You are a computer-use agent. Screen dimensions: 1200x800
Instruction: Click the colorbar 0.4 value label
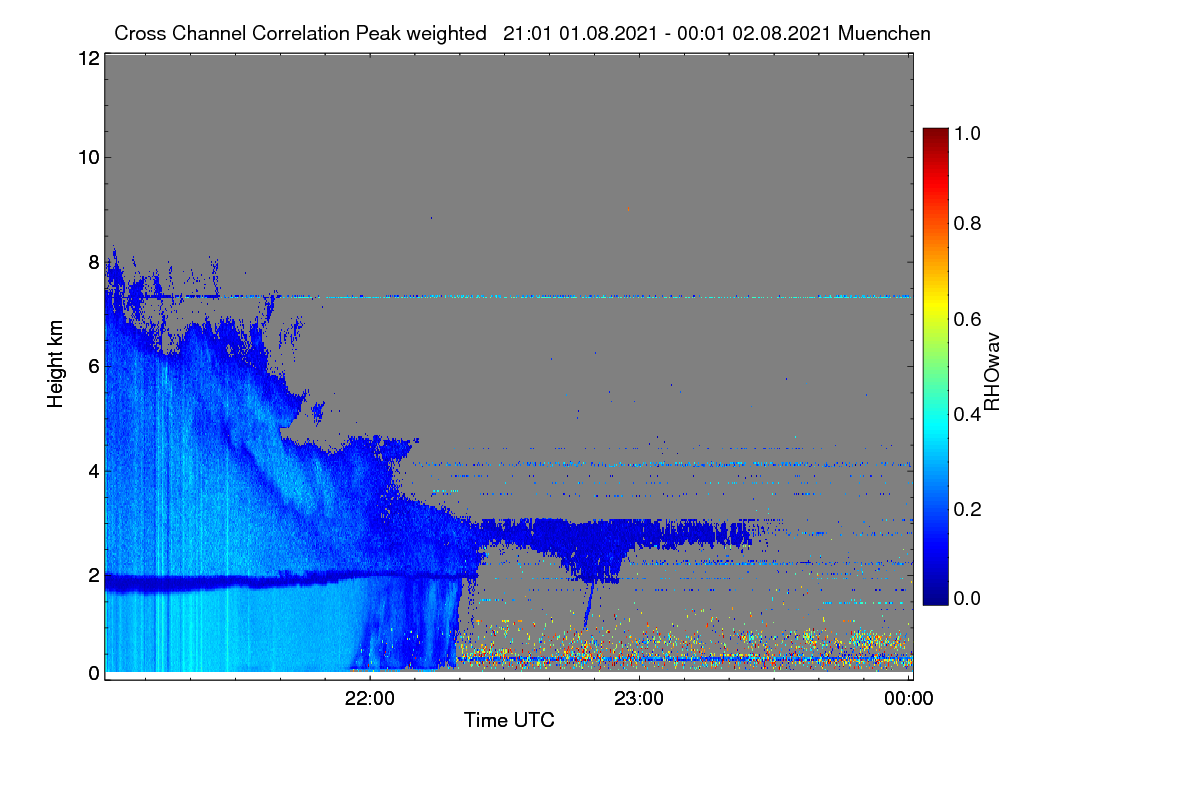[971, 414]
